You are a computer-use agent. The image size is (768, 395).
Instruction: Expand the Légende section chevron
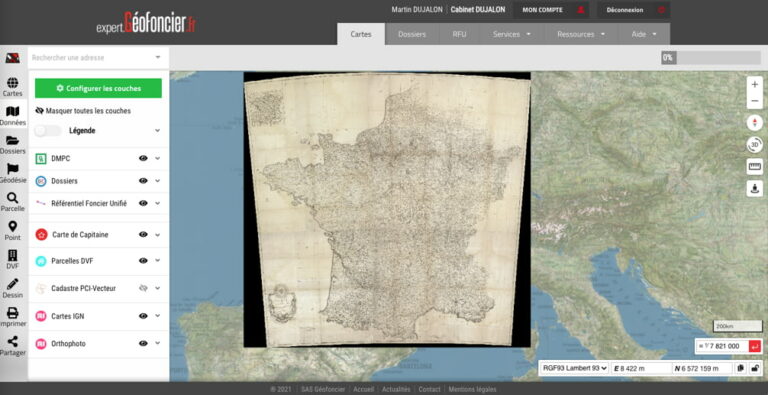pos(158,130)
